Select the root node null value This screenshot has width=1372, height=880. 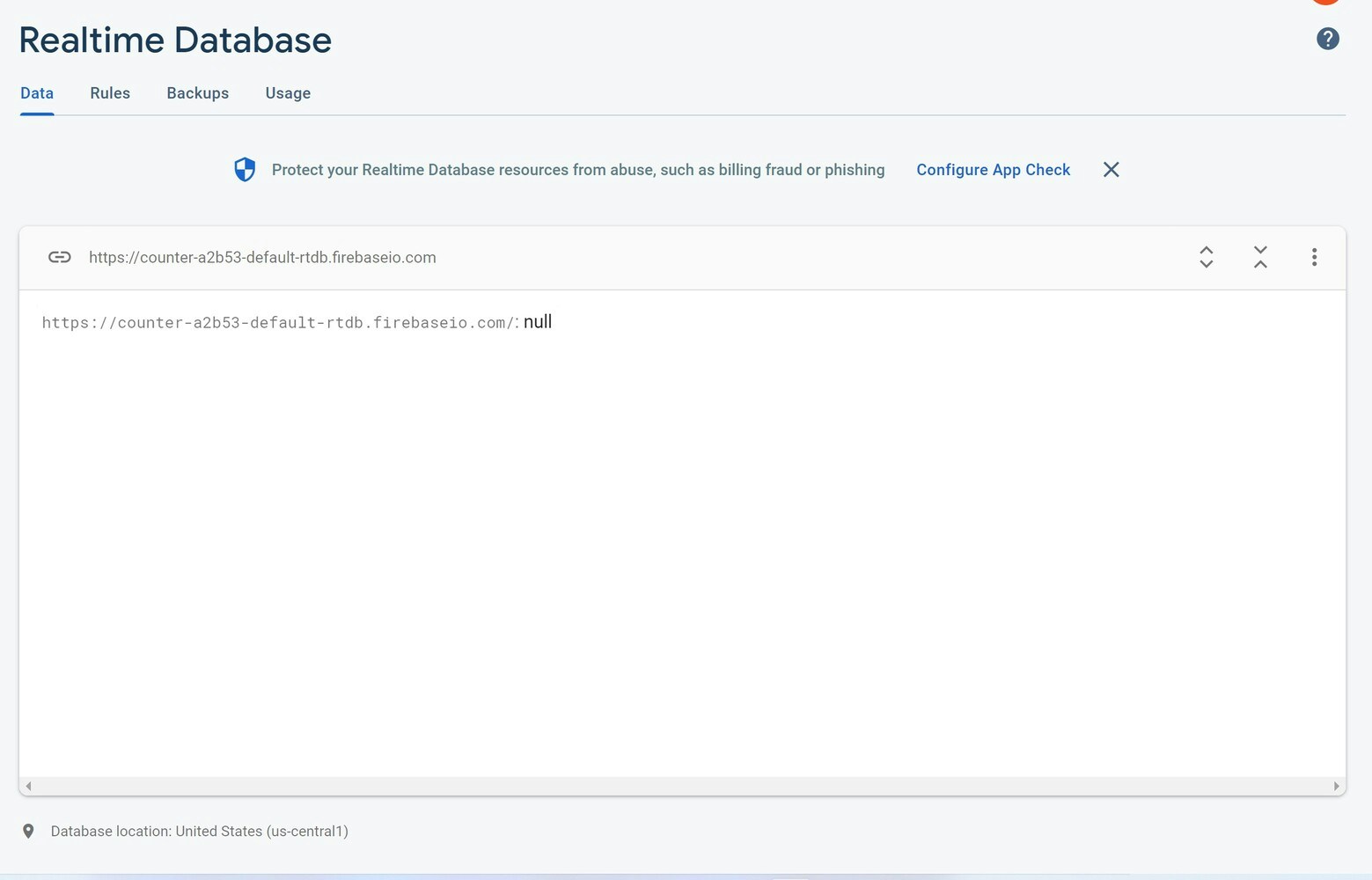[x=538, y=322]
